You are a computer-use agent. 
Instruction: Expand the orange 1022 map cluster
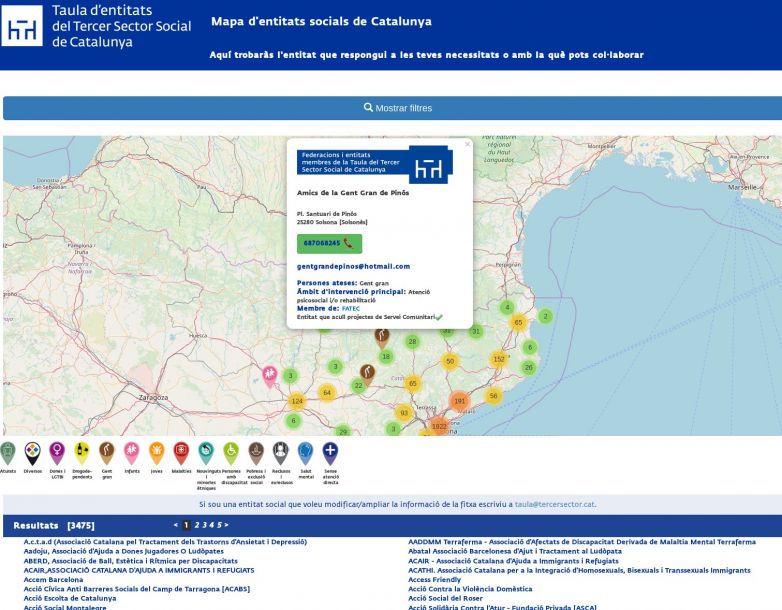point(439,427)
